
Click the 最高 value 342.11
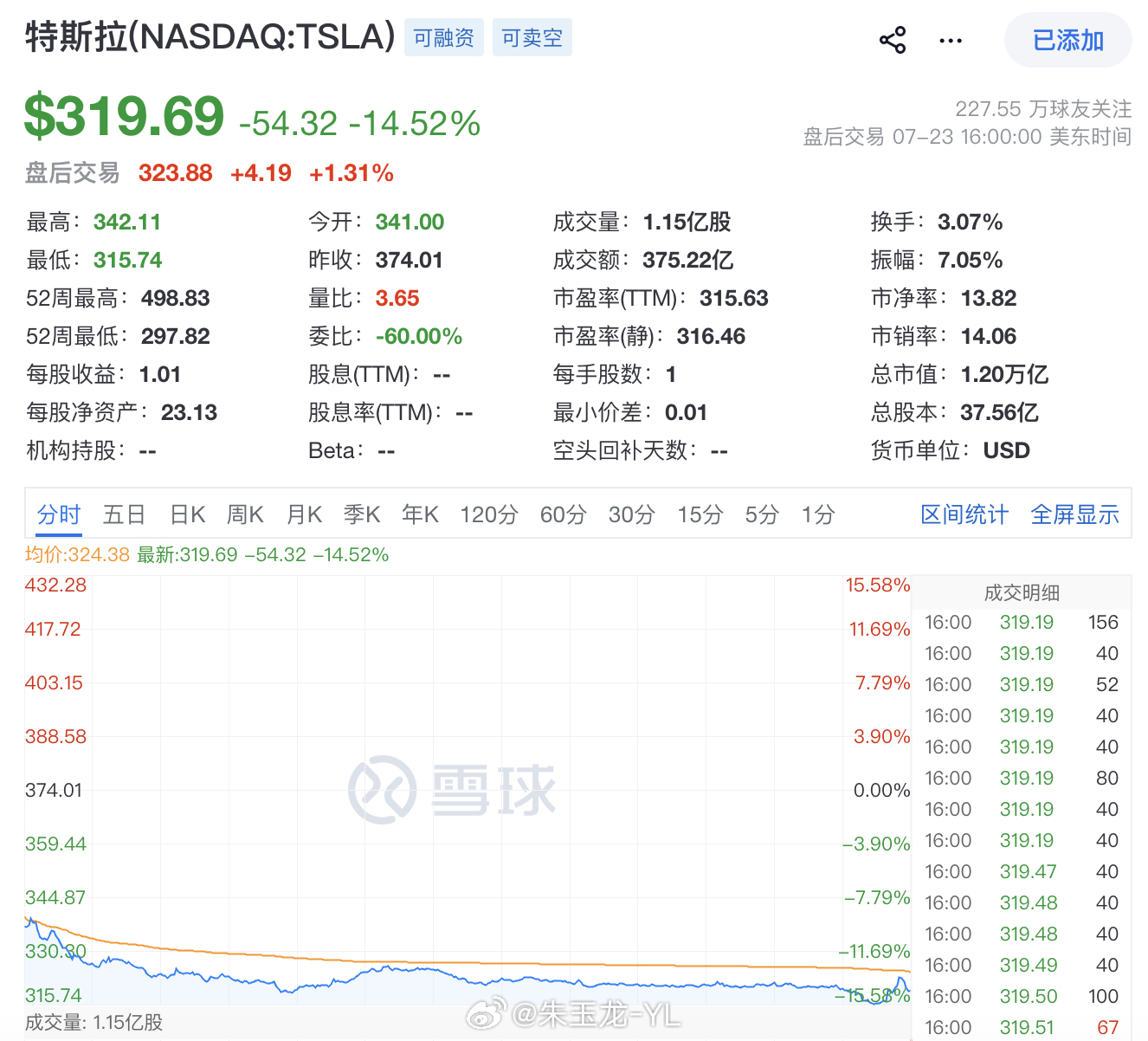click(127, 222)
